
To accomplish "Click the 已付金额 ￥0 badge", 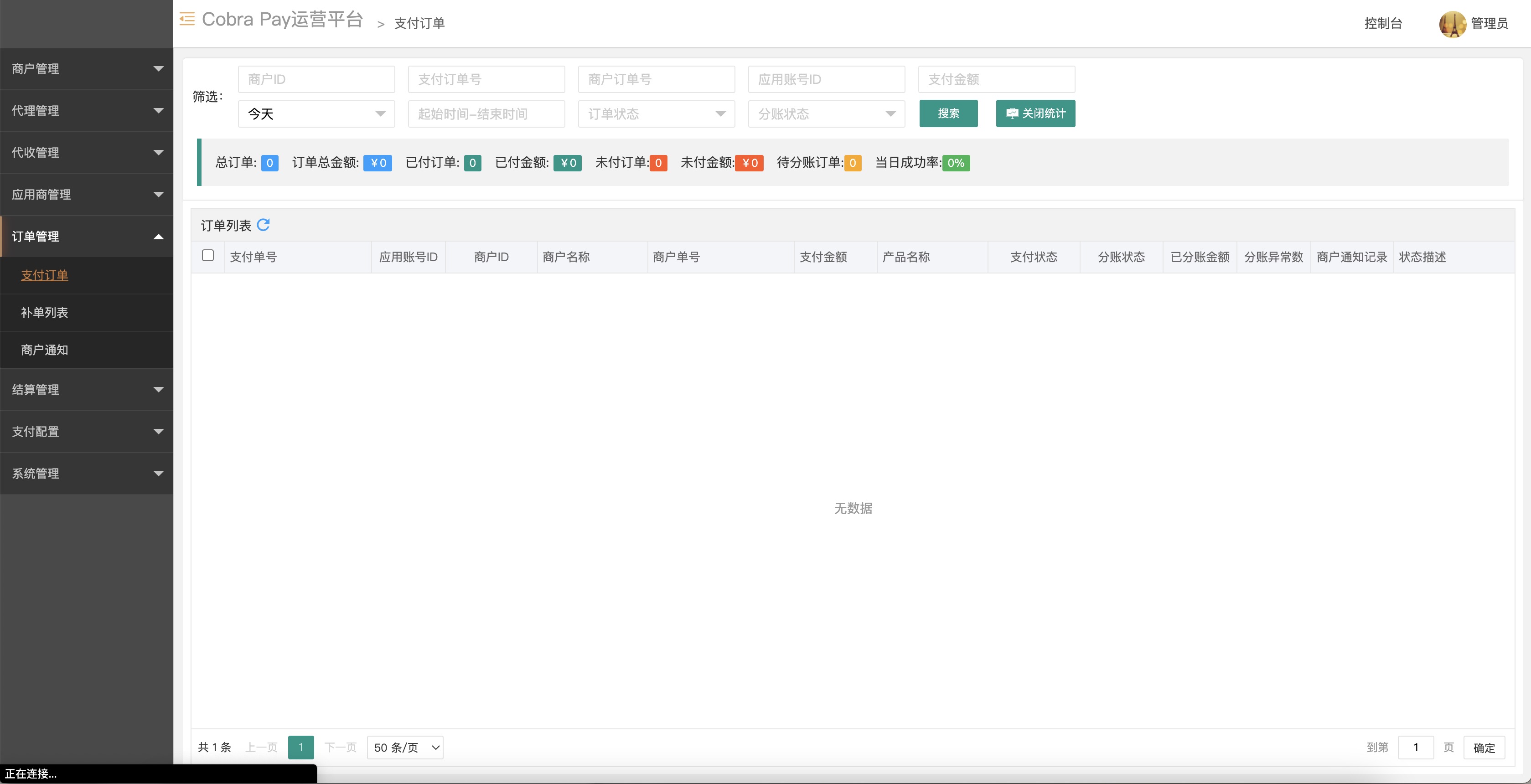I will [568, 163].
